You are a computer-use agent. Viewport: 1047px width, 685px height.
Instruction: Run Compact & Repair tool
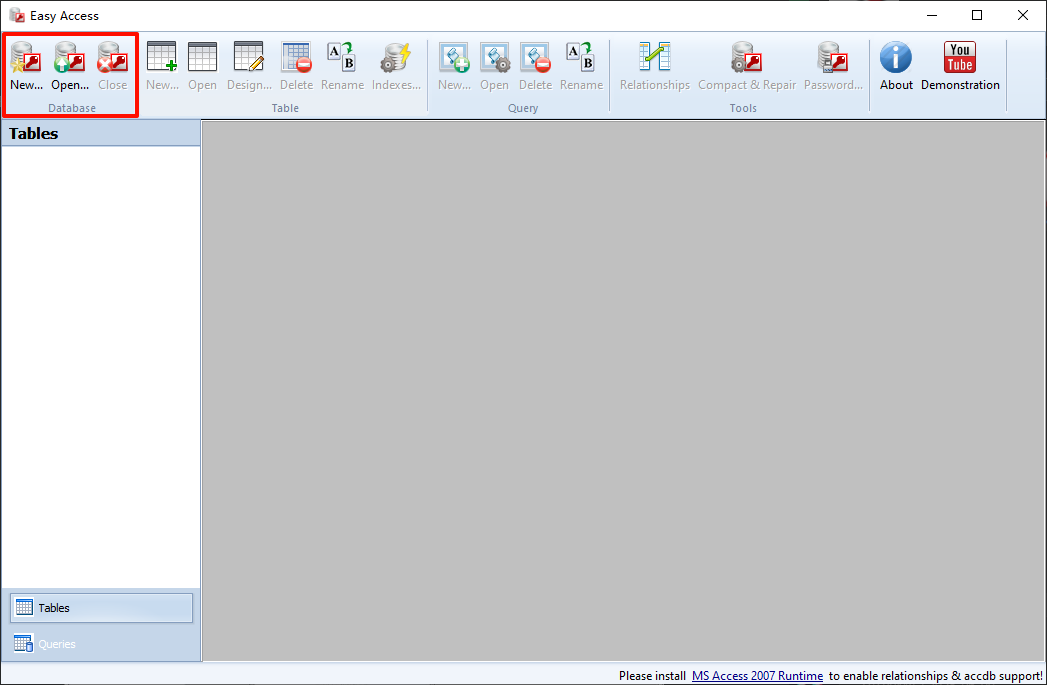(x=746, y=66)
